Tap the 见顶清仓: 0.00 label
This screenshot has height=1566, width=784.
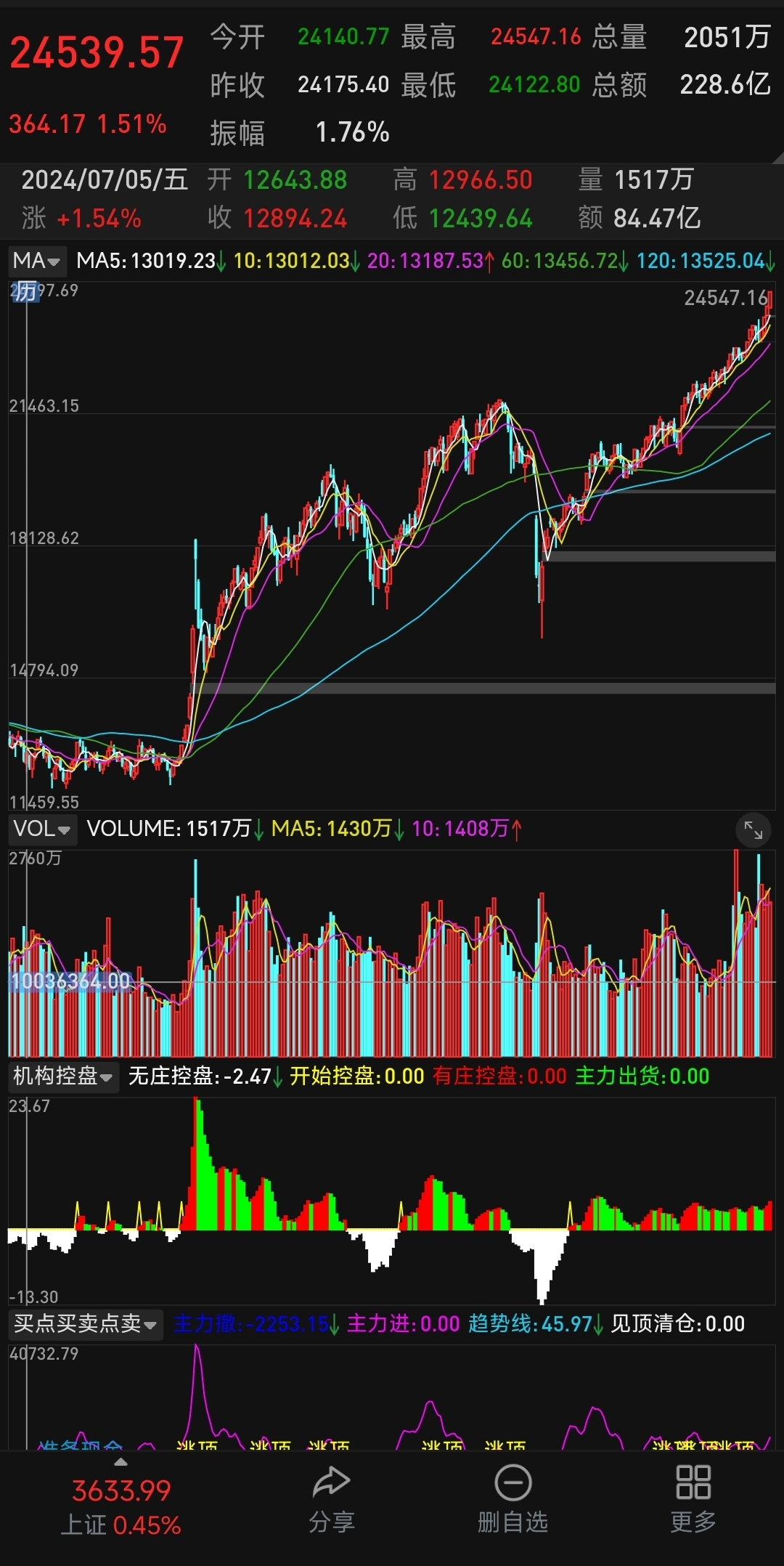tap(678, 1324)
